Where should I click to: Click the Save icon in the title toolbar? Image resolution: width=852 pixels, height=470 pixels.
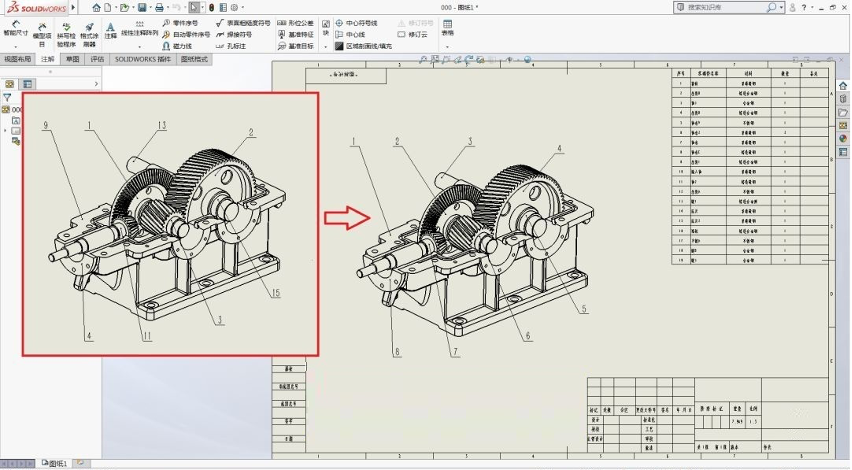[x=144, y=7]
